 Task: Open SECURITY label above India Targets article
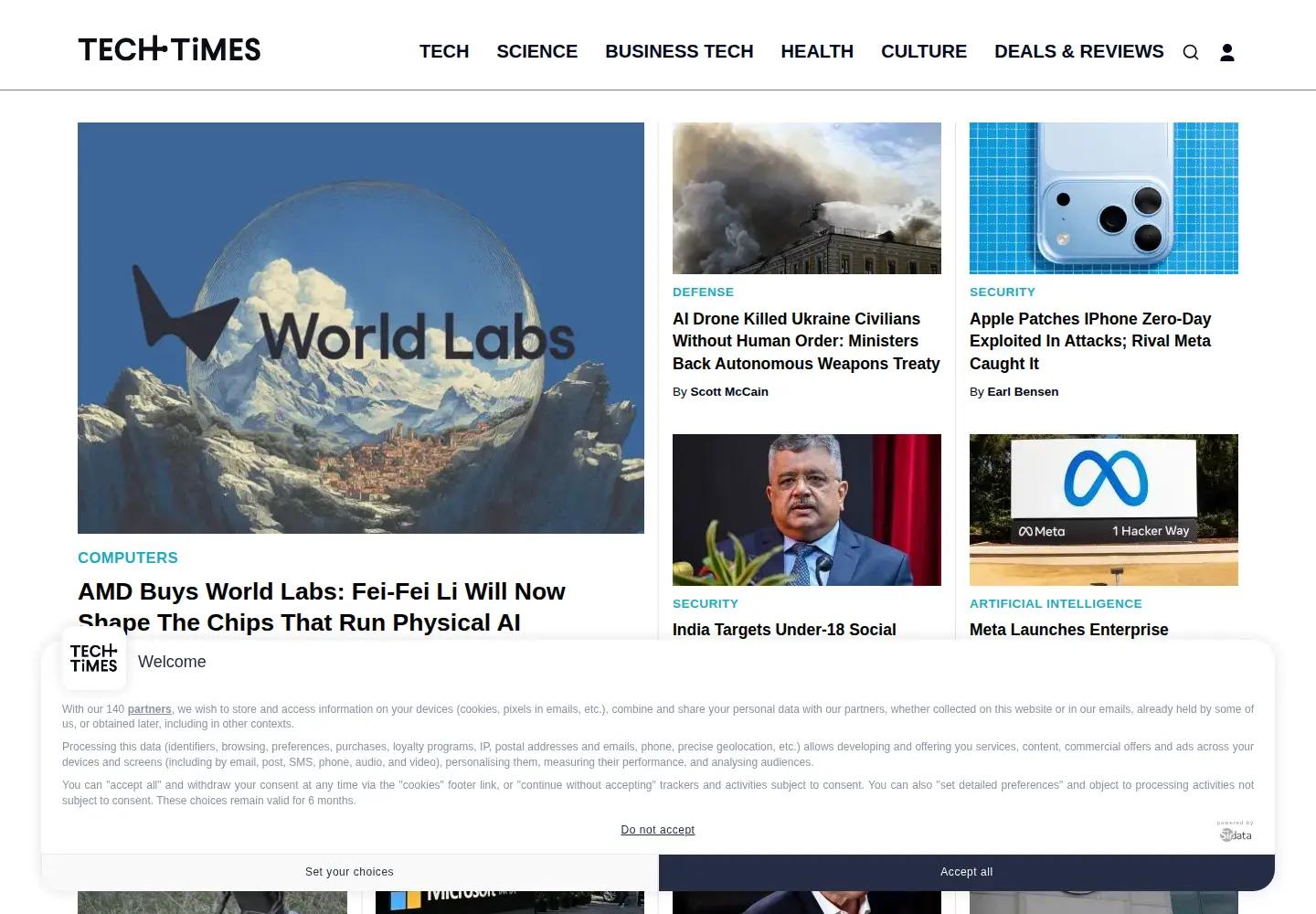coord(706,604)
